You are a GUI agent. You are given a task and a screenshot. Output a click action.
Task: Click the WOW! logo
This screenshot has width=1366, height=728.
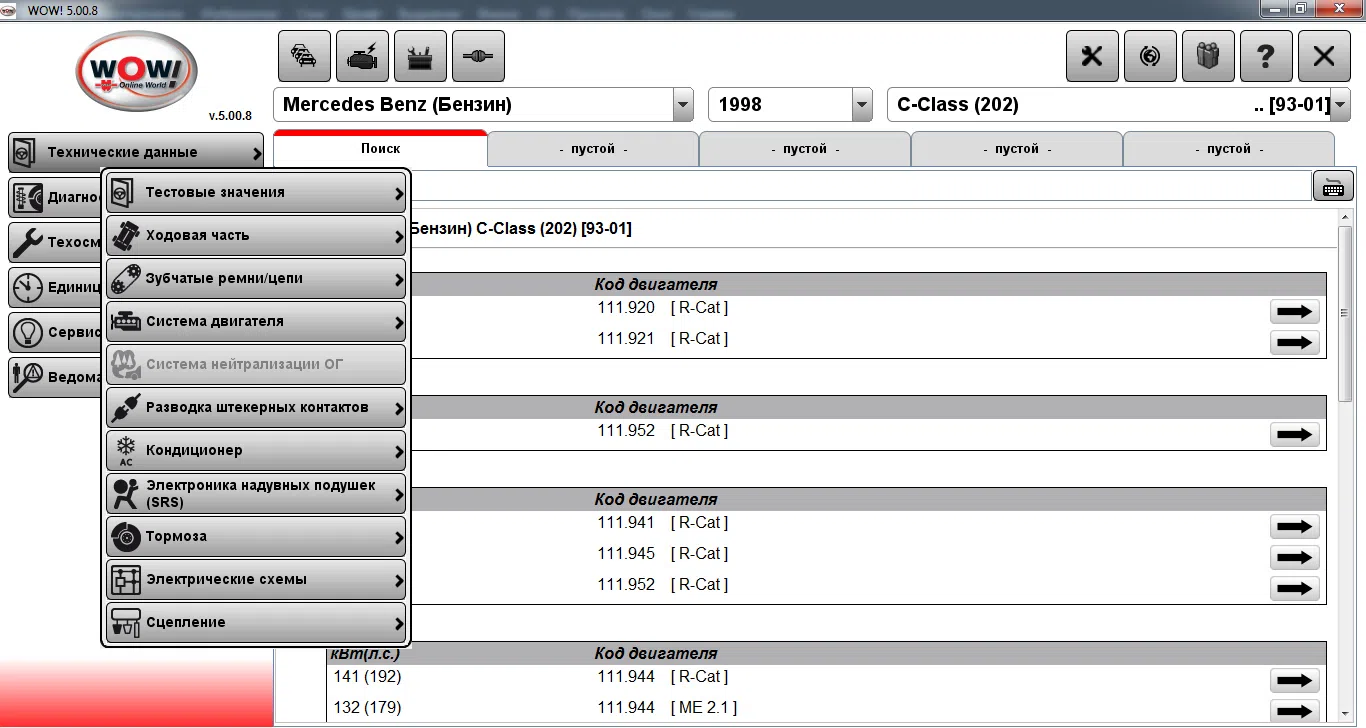tap(136, 71)
